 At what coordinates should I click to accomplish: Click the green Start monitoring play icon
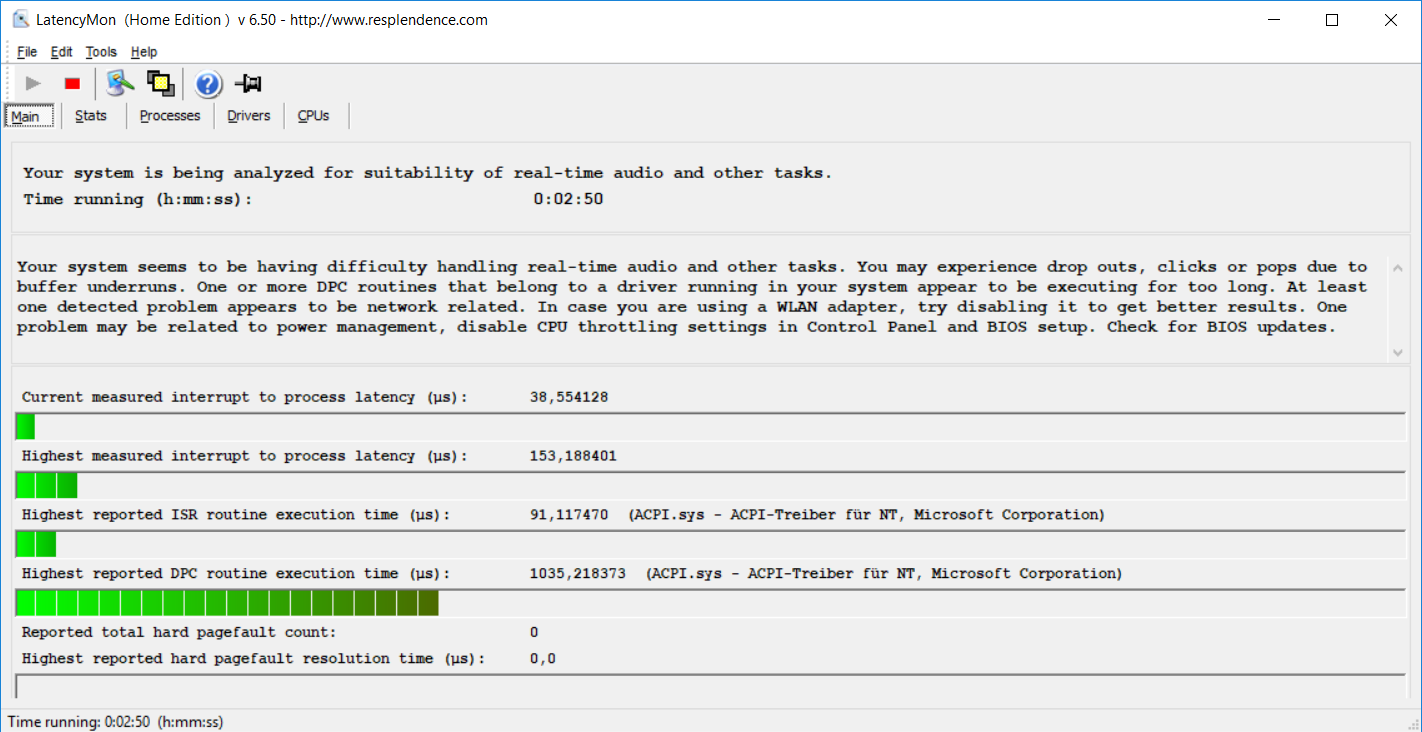33,84
